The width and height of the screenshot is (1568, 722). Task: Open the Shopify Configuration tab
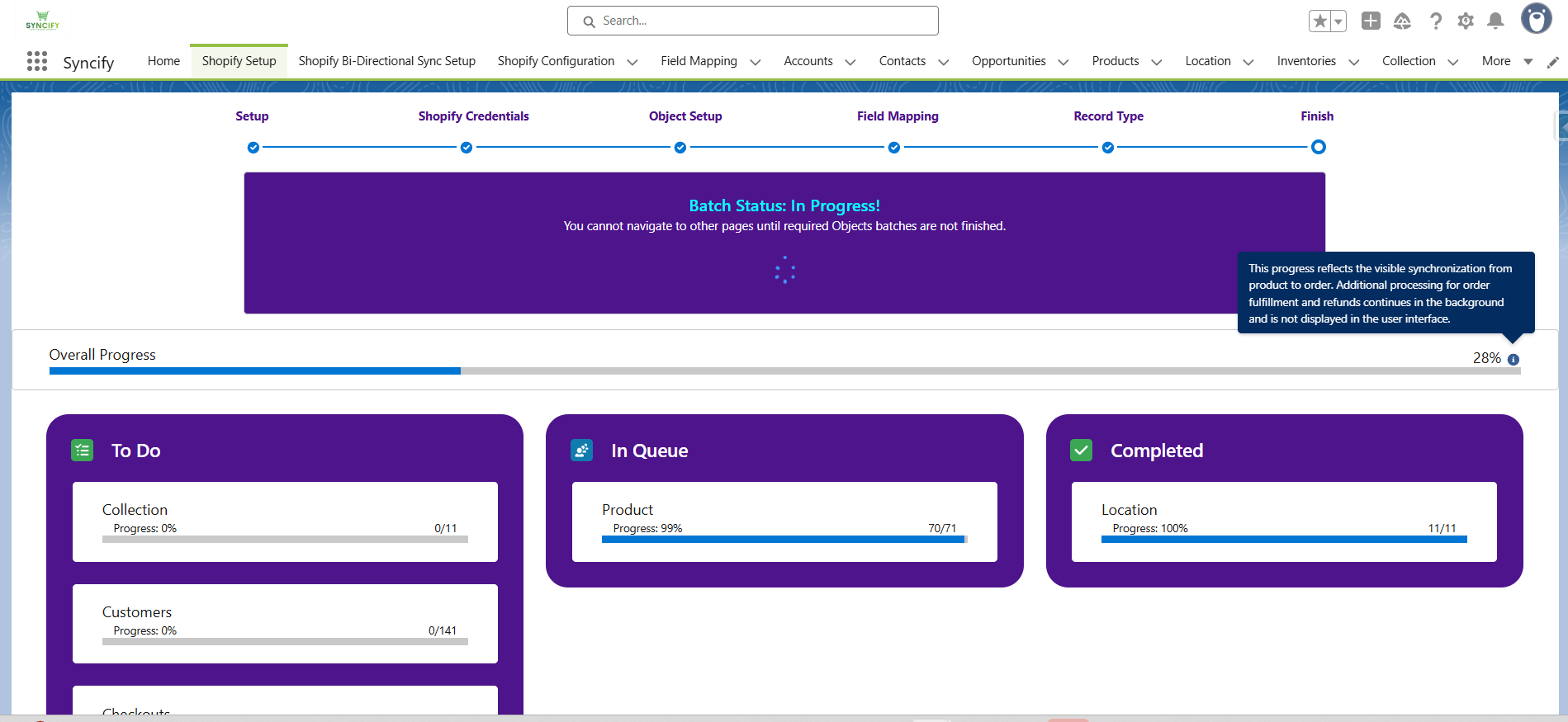pyautogui.click(x=557, y=61)
